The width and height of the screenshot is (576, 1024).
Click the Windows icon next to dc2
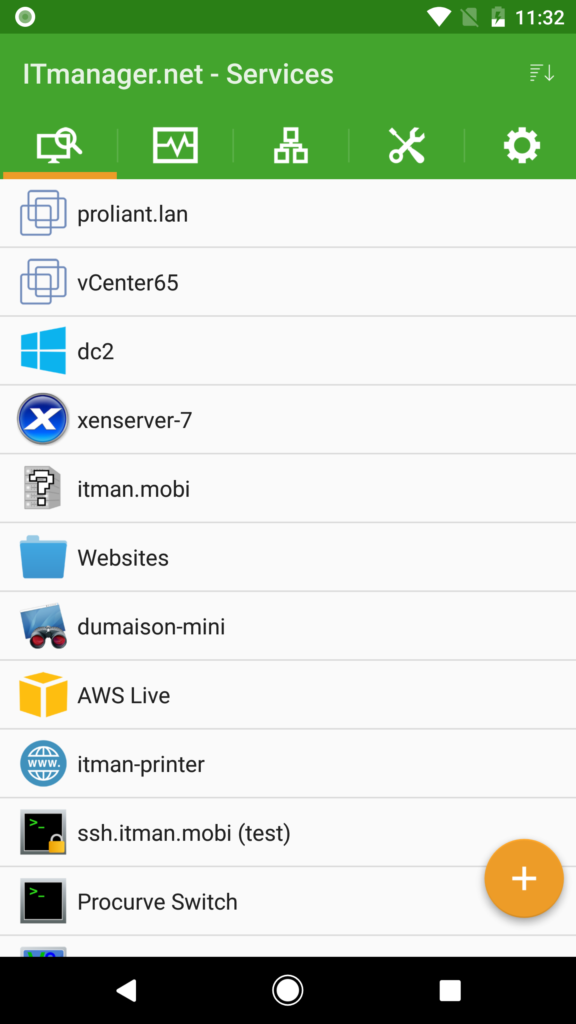(42, 351)
